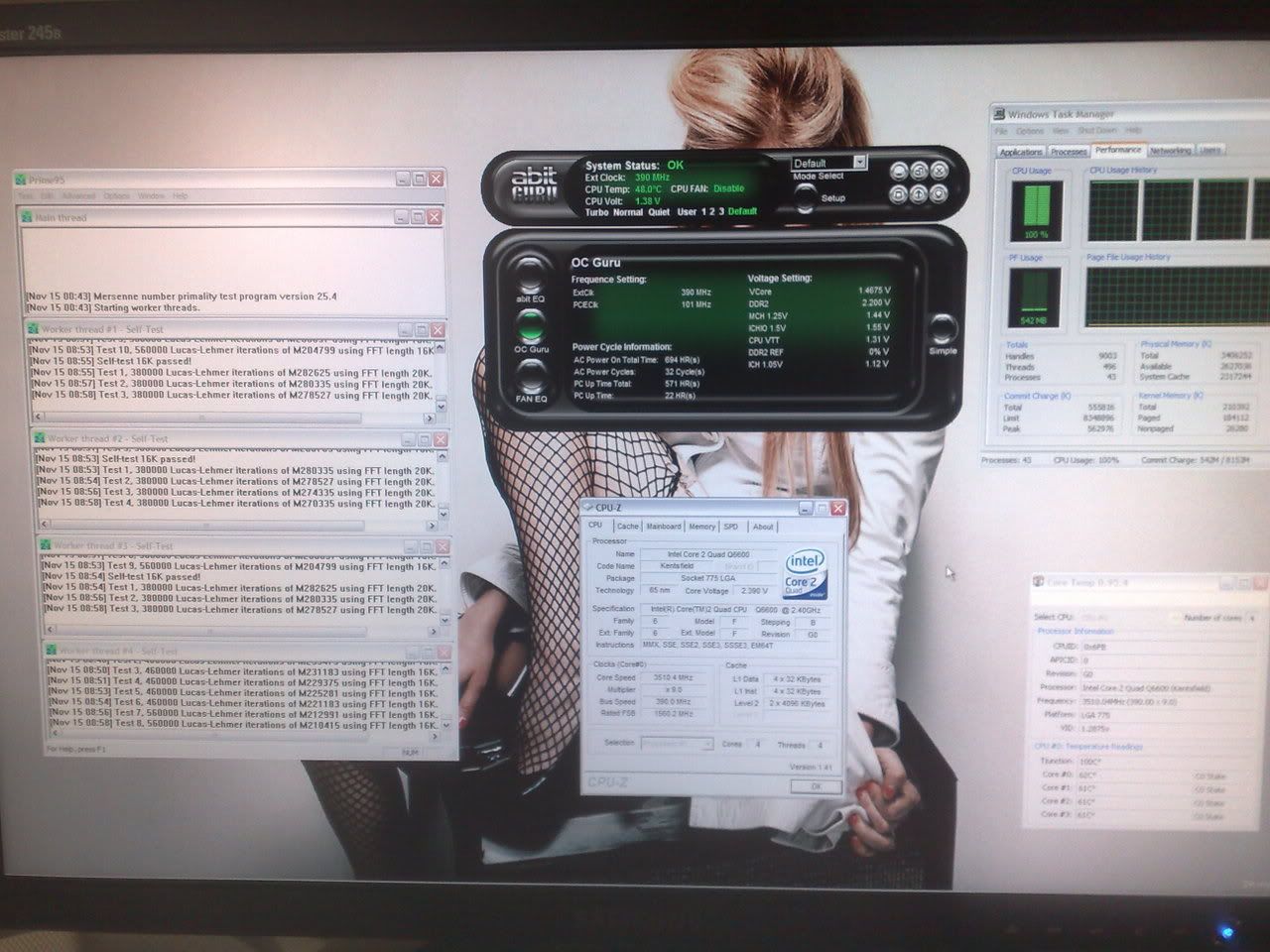Click abit Guru top-middle round icon
This screenshot has height=952, width=1270.
[x=919, y=171]
